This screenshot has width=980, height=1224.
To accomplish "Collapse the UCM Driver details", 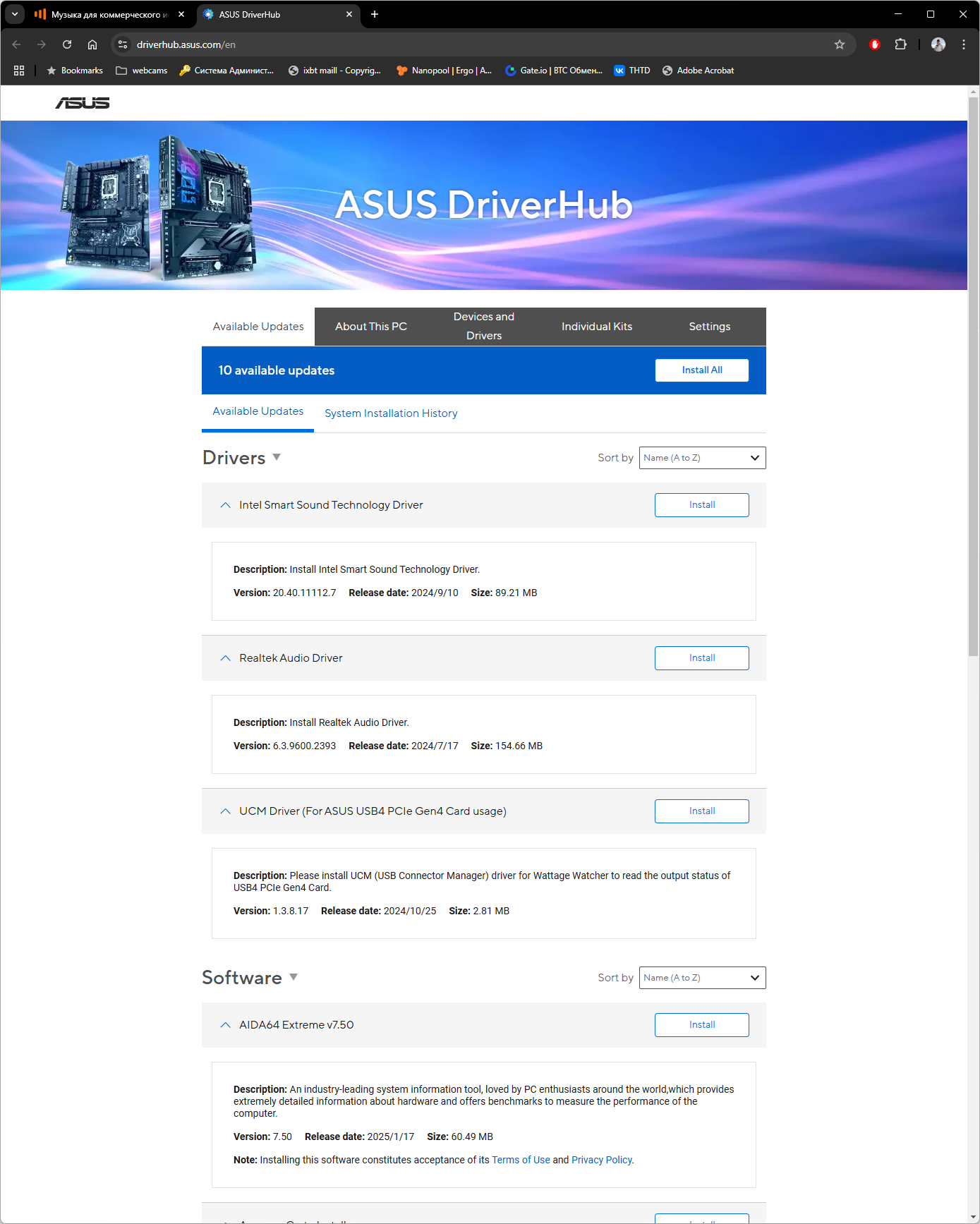I will click(x=226, y=811).
